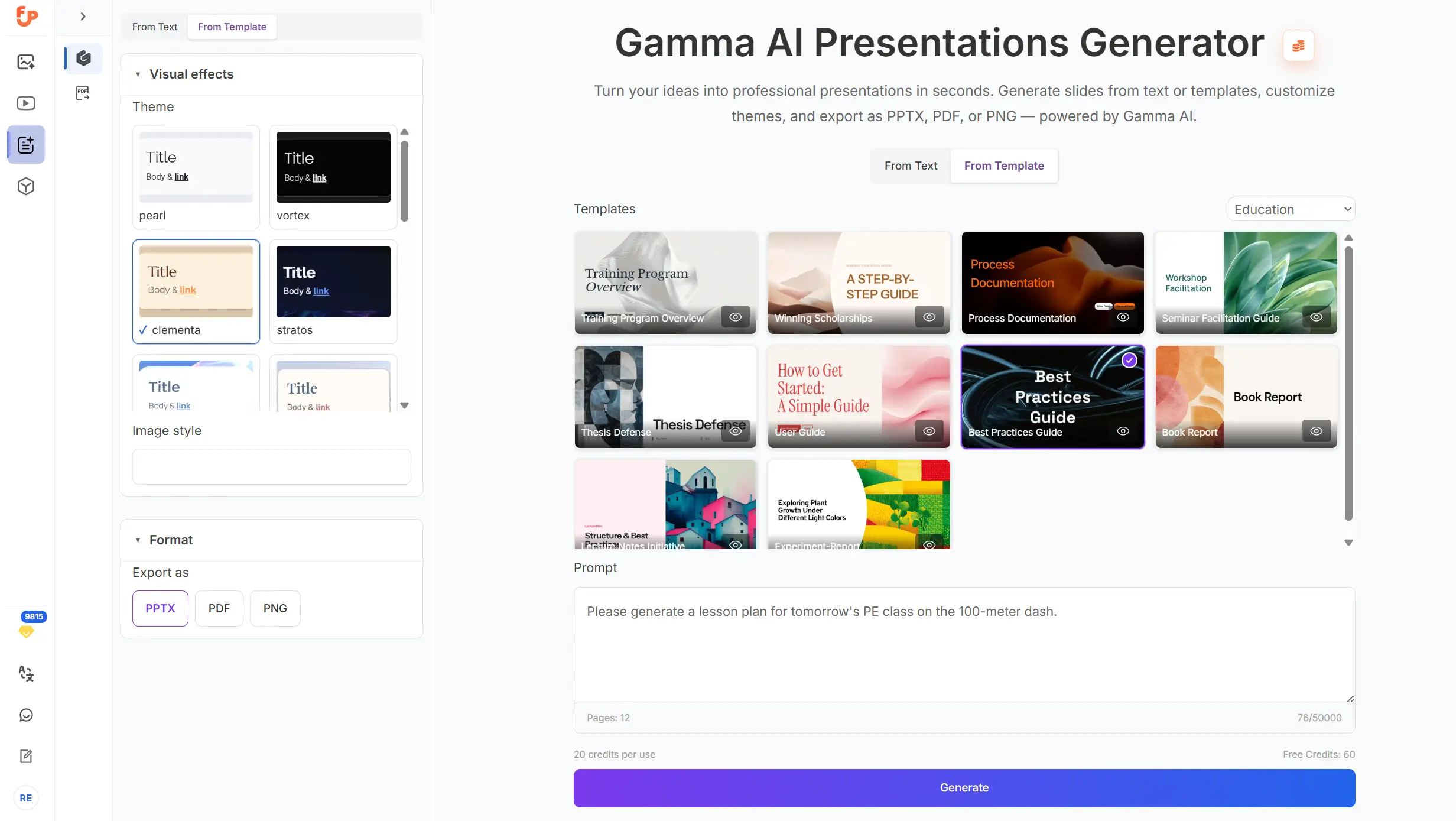Preview the Thesis Defense template
The width and height of the screenshot is (1456, 821).
[736, 431]
